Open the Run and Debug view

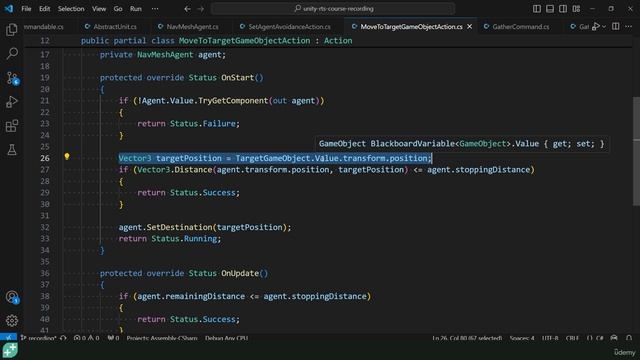click(x=12, y=102)
